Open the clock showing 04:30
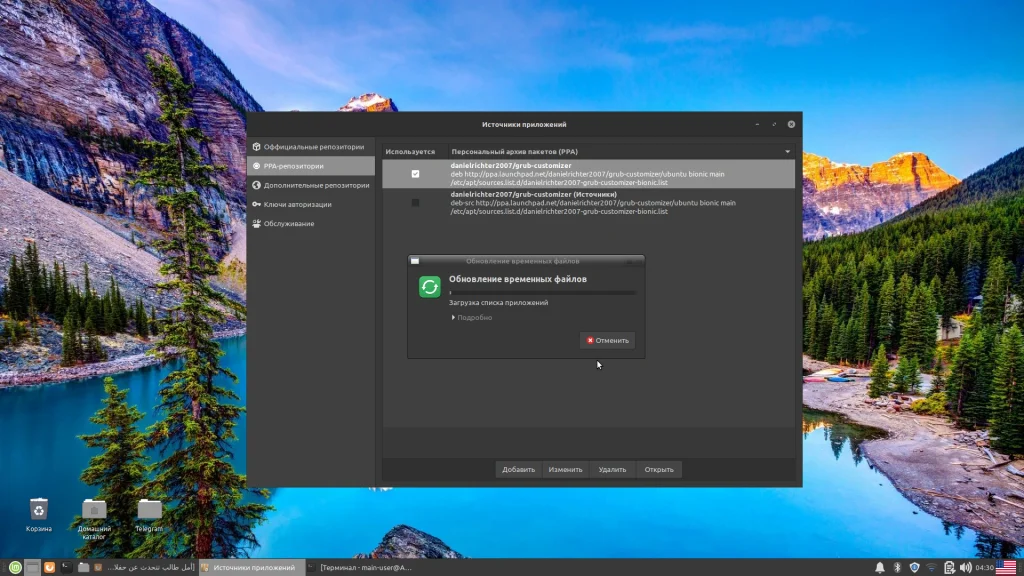This screenshot has height=576, width=1024. (x=984, y=568)
